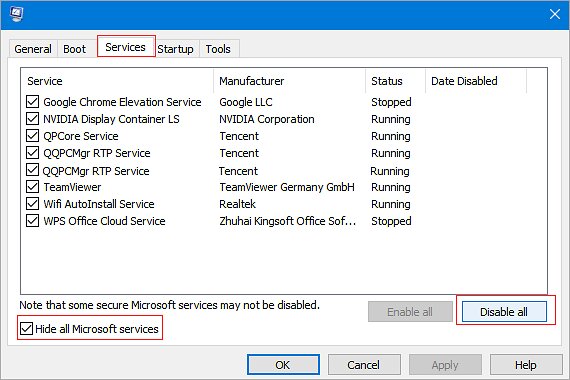Click Running status of QPCore Service

pos(391,136)
